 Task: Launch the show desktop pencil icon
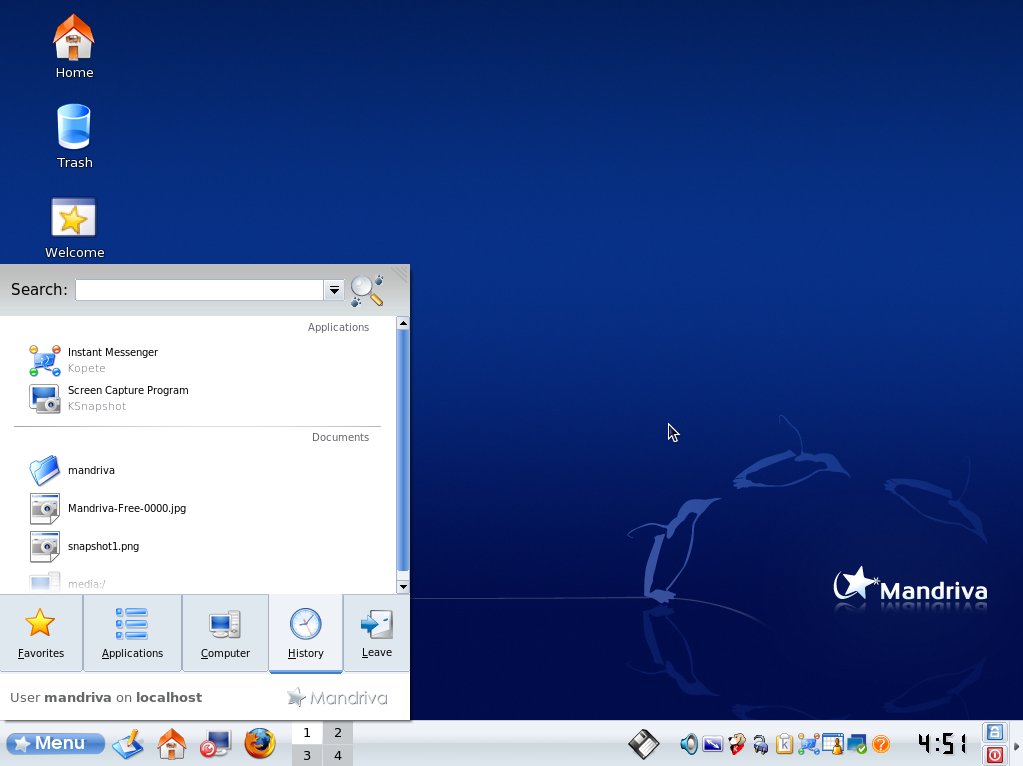pos(128,744)
